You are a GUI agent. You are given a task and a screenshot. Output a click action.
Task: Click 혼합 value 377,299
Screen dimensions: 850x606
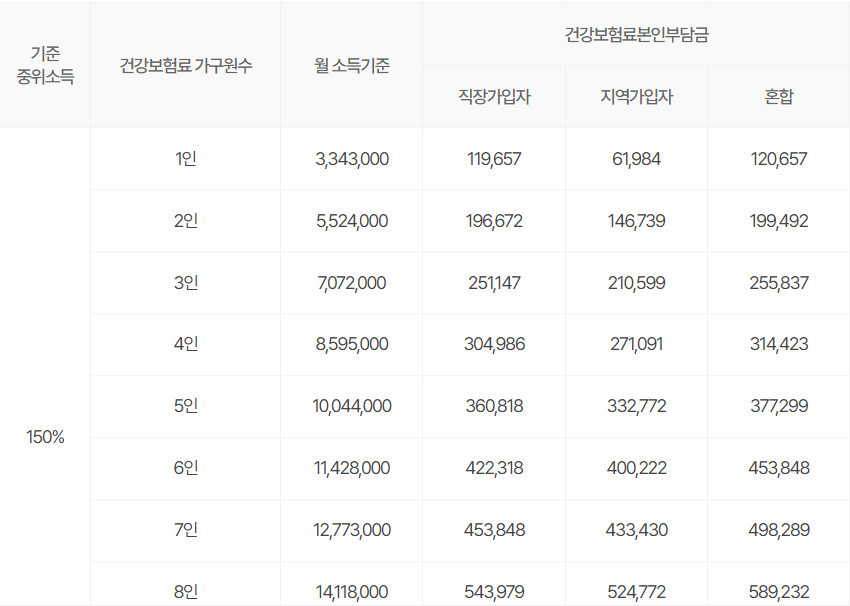[x=778, y=406]
